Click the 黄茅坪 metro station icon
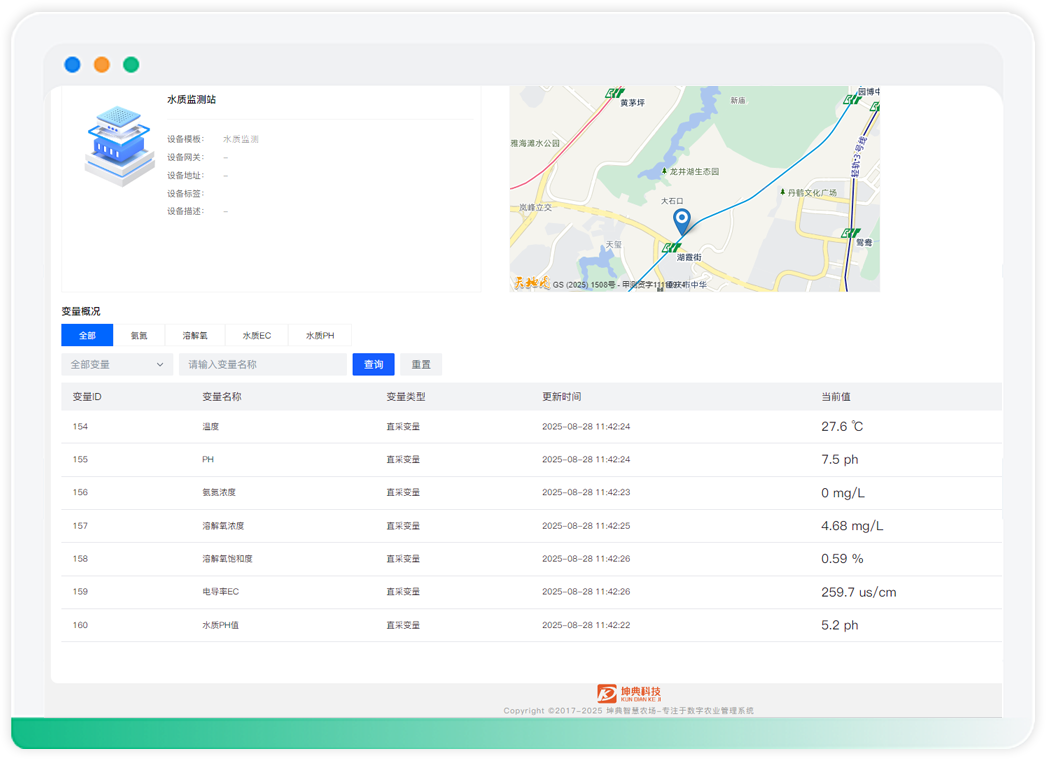Viewport: 1046px width, 759px height. 615,93
